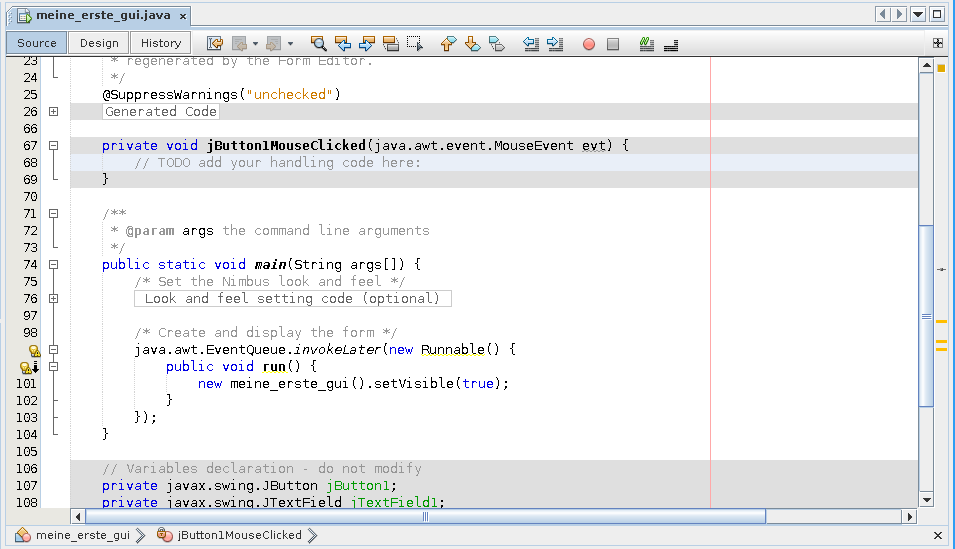Expand Look and feel setting code fold
955x549 pixels.
pos(54,299)
